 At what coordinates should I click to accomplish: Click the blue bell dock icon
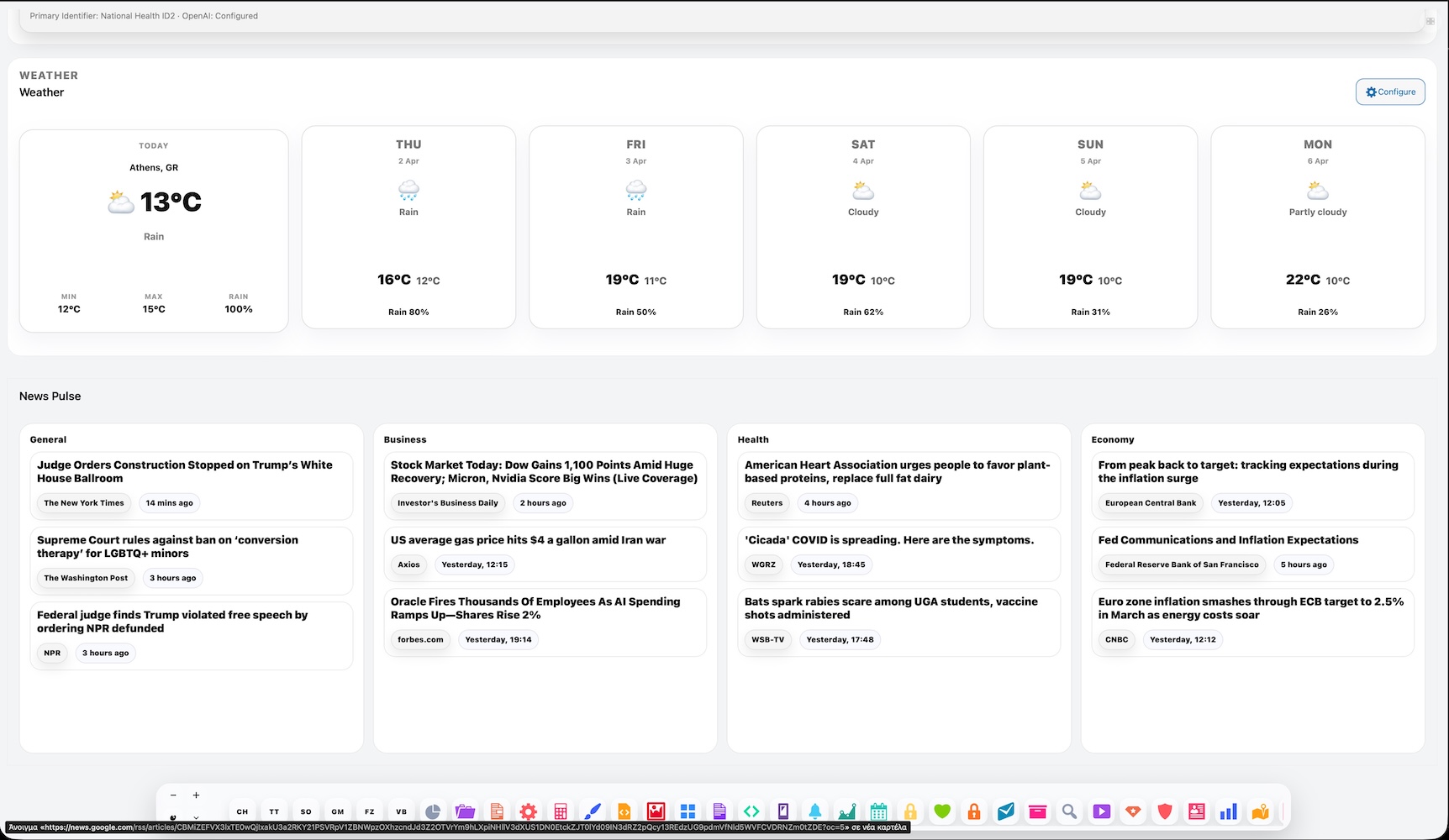(815, 811)
